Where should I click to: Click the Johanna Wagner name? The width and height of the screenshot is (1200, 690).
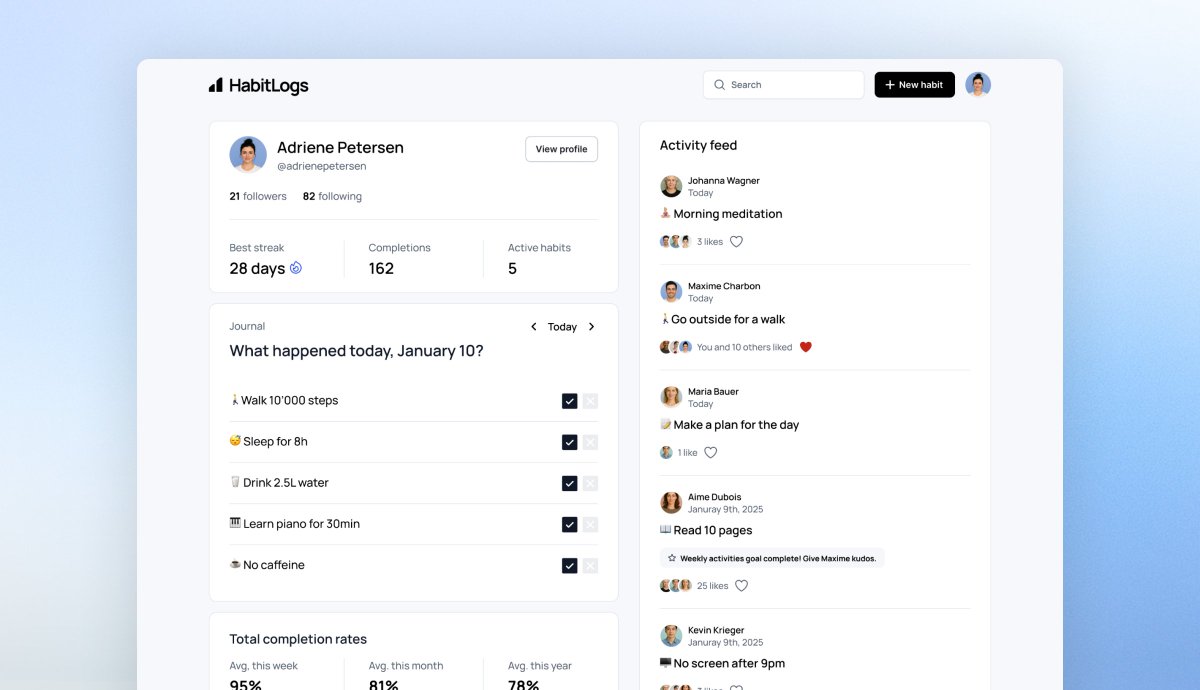pos(724,181)
